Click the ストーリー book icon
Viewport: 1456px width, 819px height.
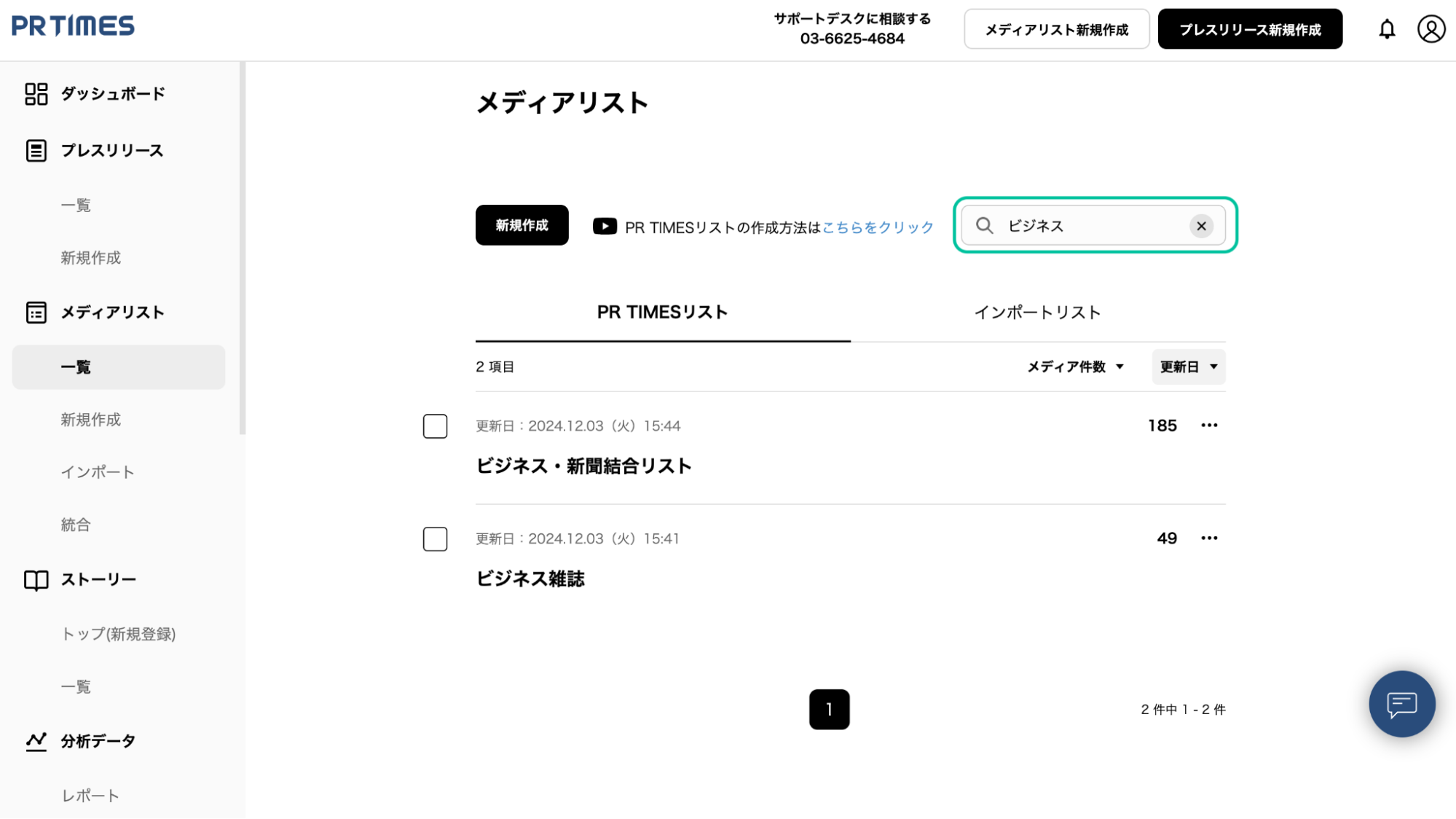click(36, 580)
